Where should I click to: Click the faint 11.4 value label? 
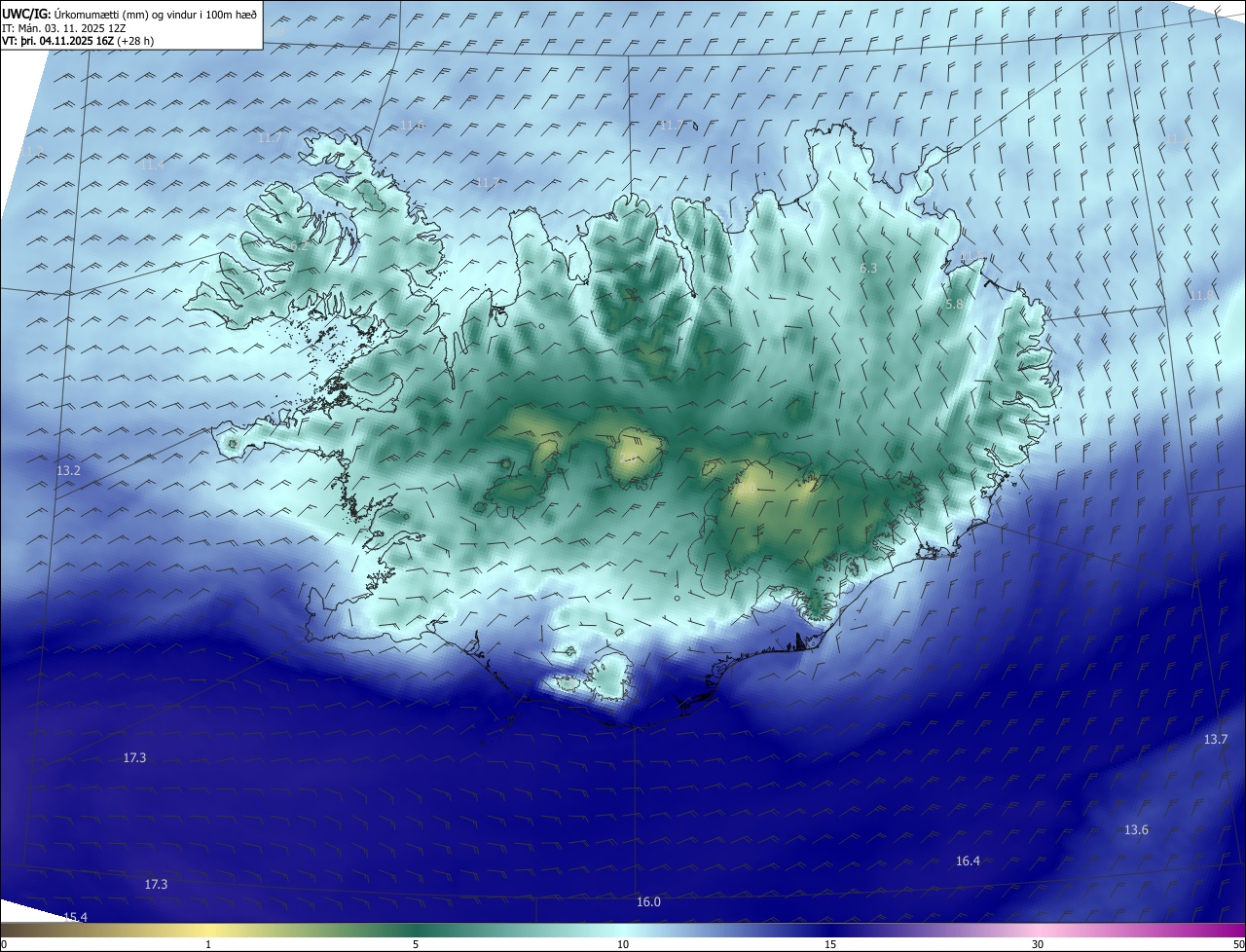click(x=152, y=165)
